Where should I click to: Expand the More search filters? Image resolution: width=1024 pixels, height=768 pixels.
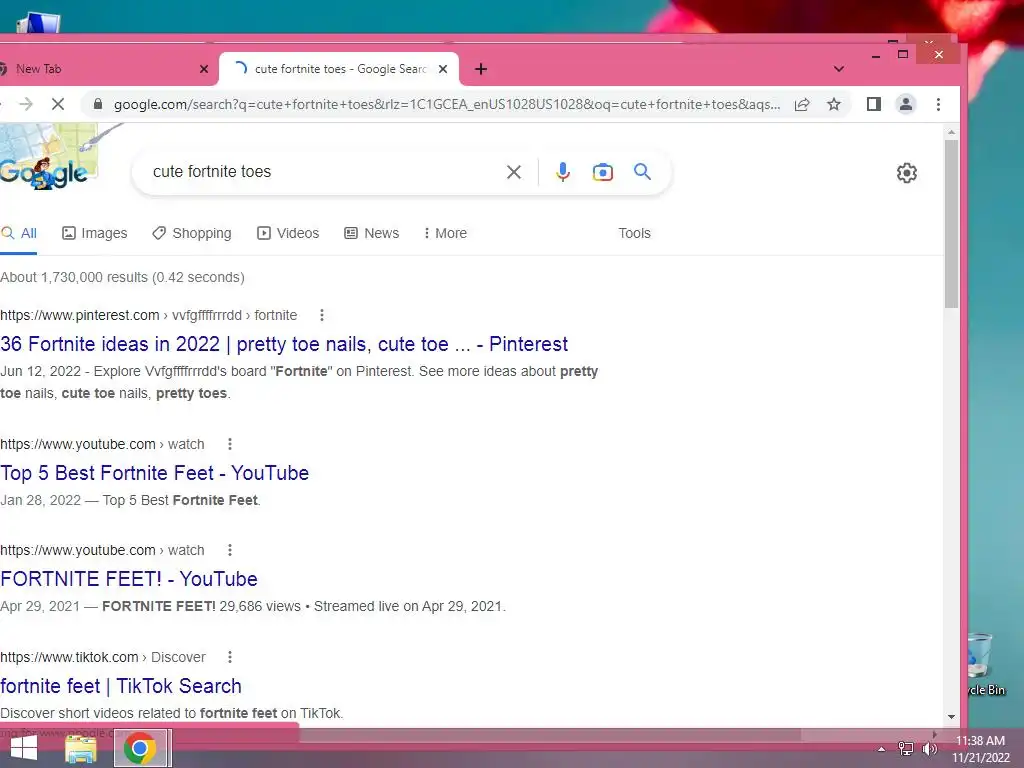click(445, 233)
